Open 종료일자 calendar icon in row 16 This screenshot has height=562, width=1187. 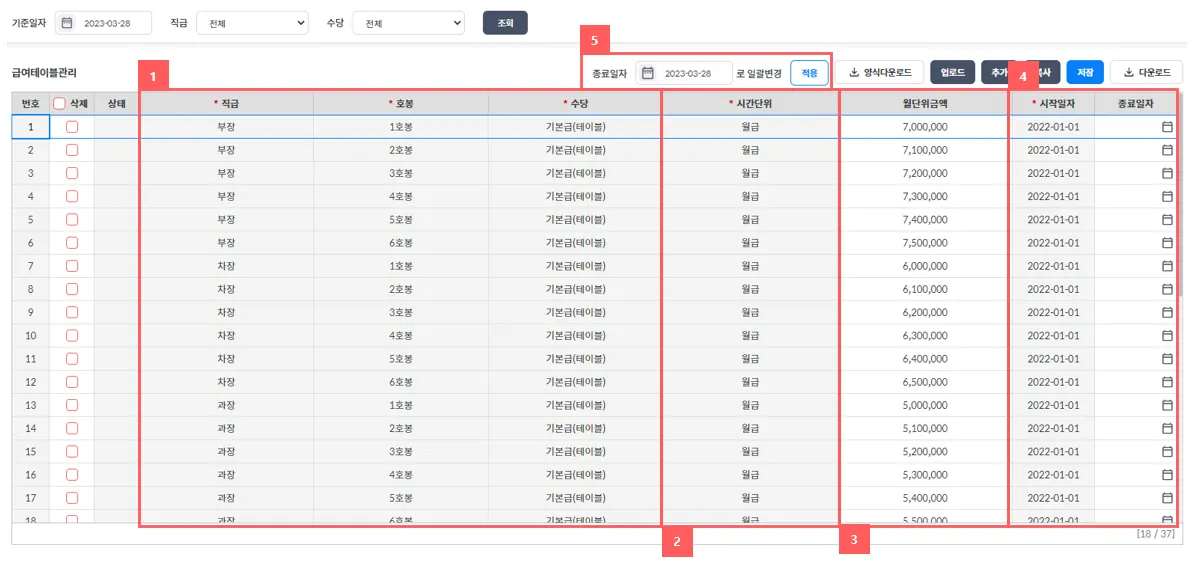coord(1167,475)
